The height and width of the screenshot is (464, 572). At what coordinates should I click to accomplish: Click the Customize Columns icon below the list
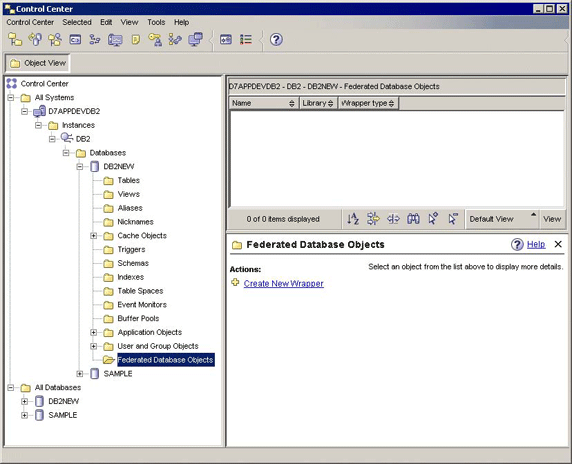coord(393,219)
